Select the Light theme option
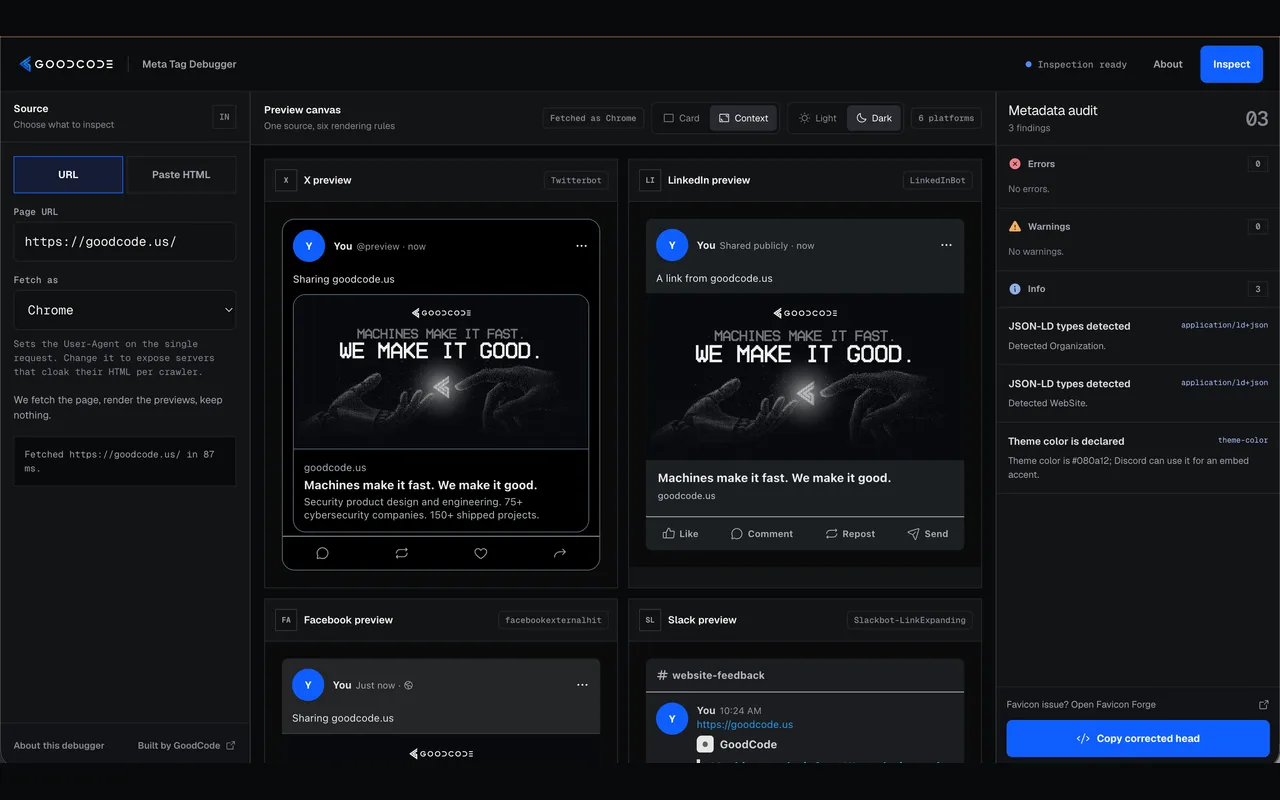 coord(817,118)
